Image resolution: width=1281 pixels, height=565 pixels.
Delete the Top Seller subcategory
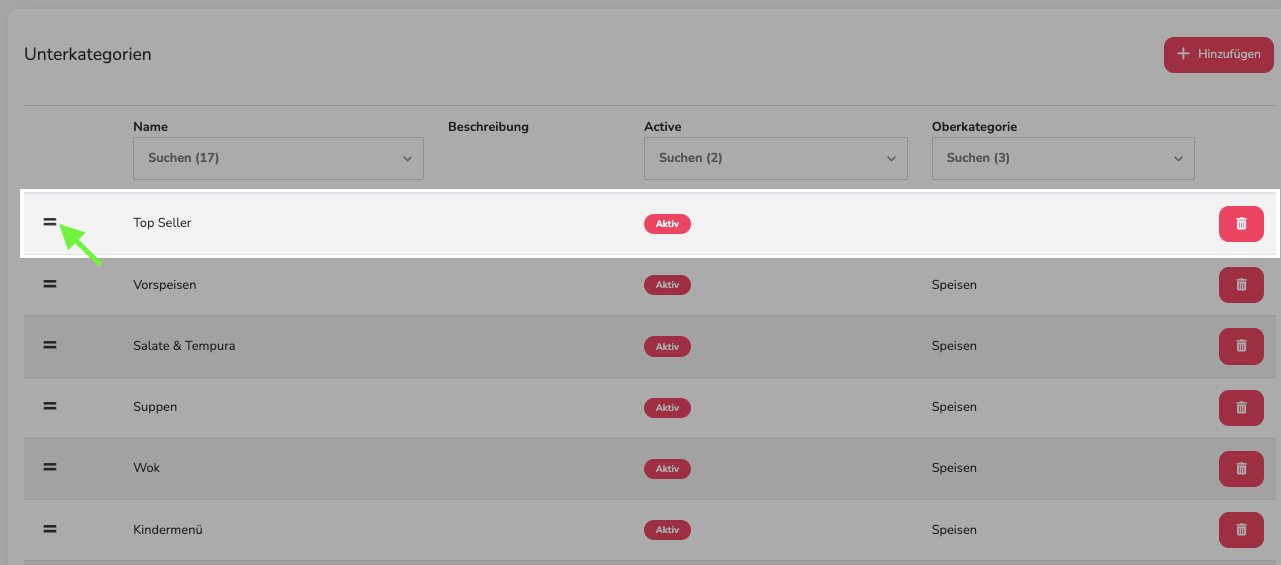pos(1241,224)
